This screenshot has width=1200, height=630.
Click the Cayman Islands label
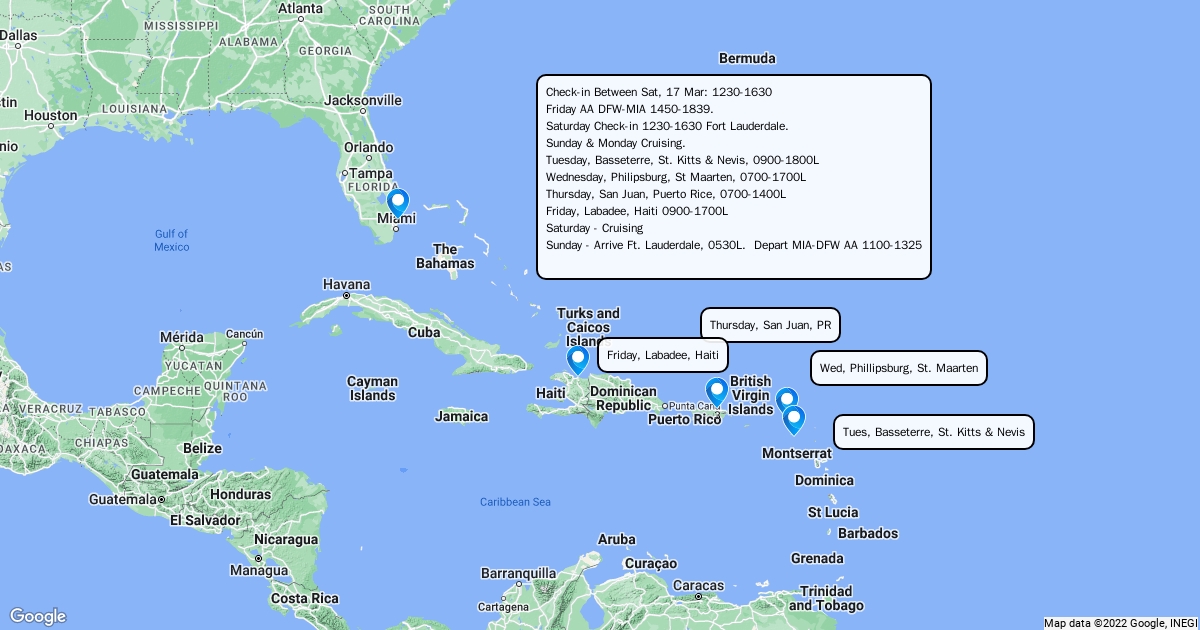372,388
